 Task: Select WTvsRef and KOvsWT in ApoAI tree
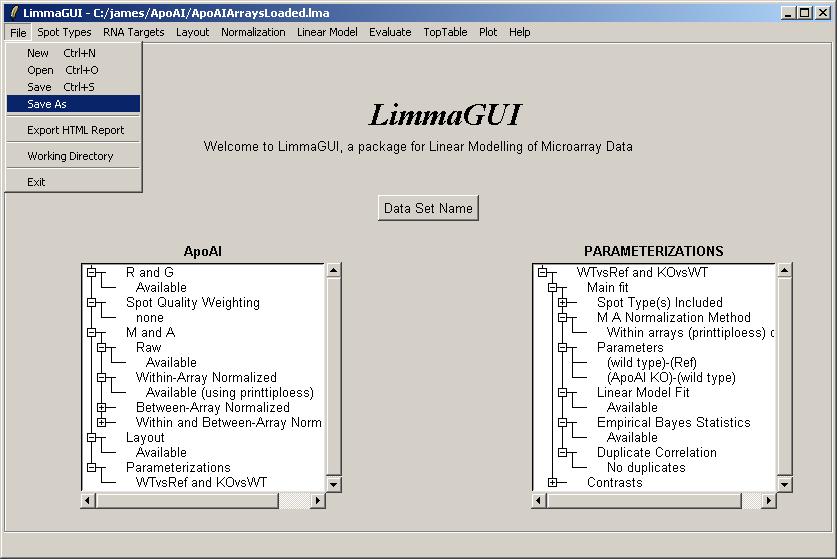201,483
